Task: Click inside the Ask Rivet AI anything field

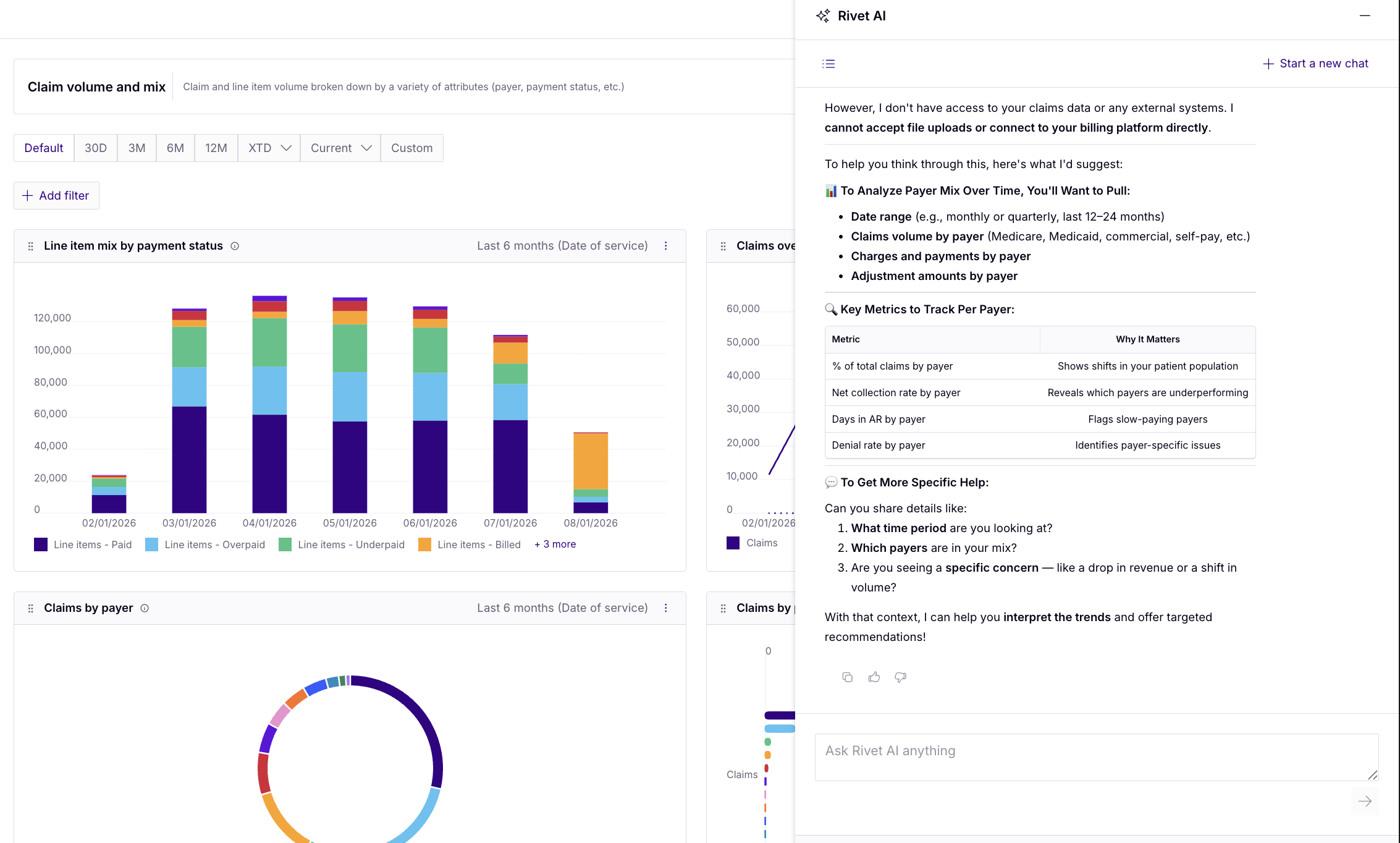Action: (x=1097, y=757)
